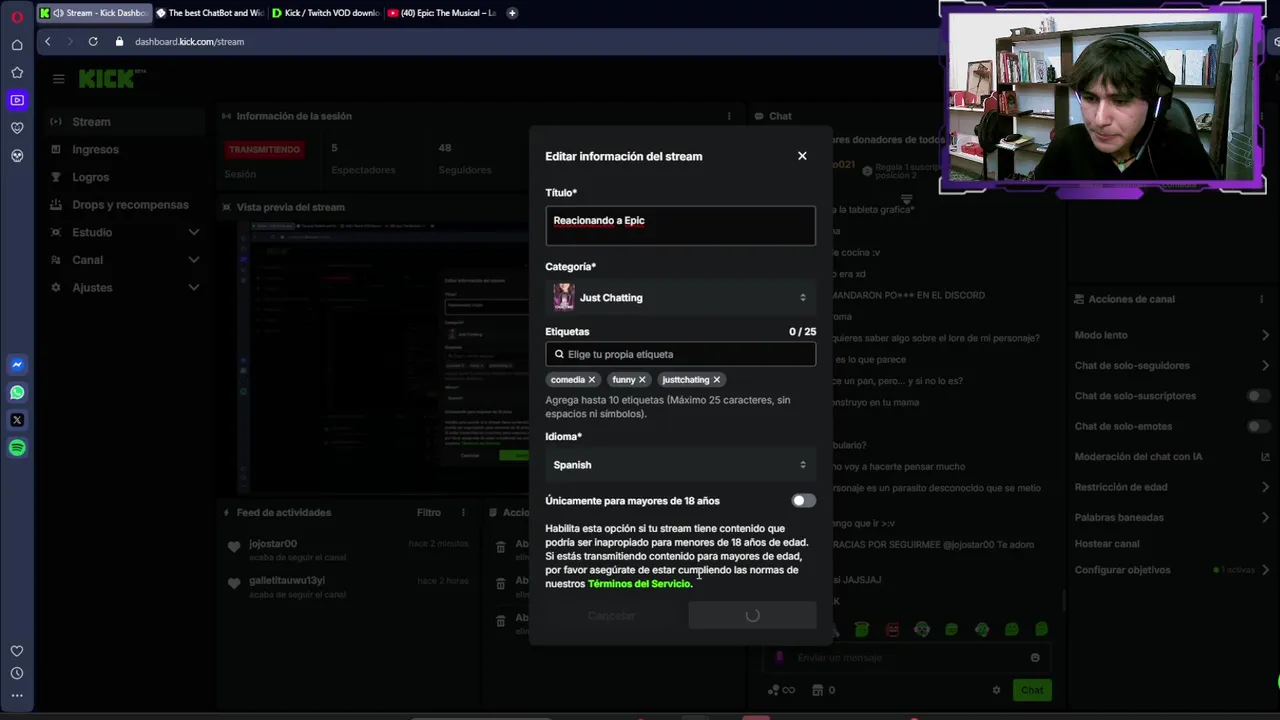Open Spotify in the Opera sidebar
The height and width of the screenshot is (720, 1280).
tap(17, 448)
